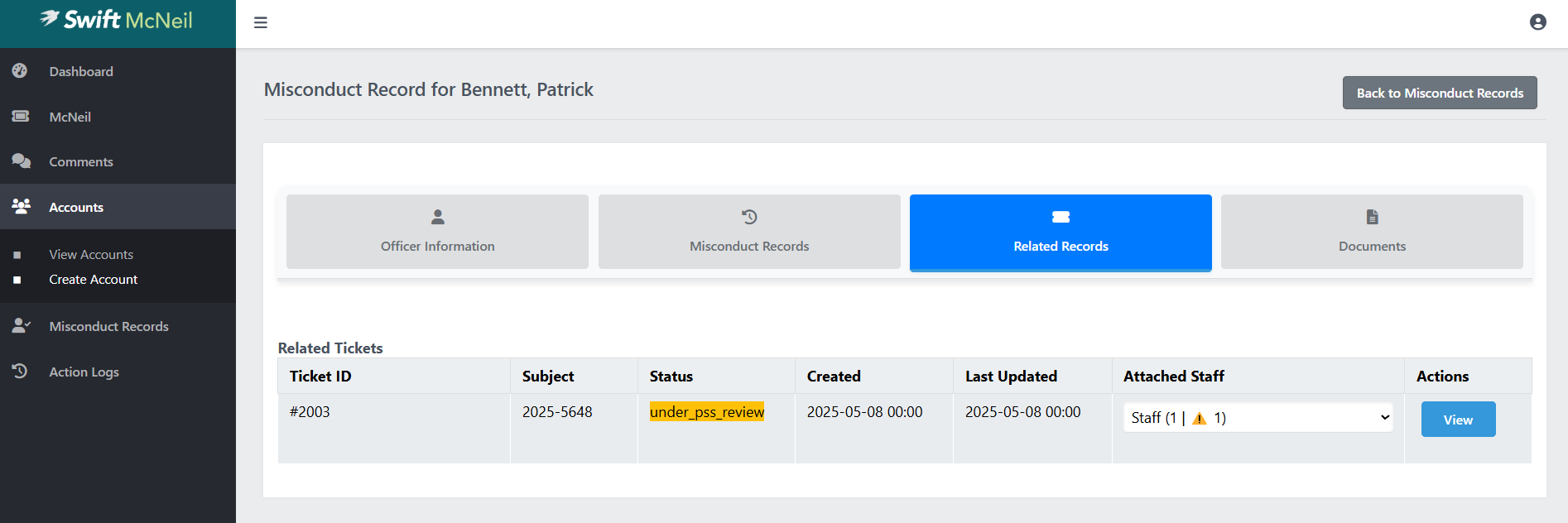Click the Comments speech bubbles icon
The height and width of the screenshot is (523, 1568).
pyautogui.click(x=21, y=161)
